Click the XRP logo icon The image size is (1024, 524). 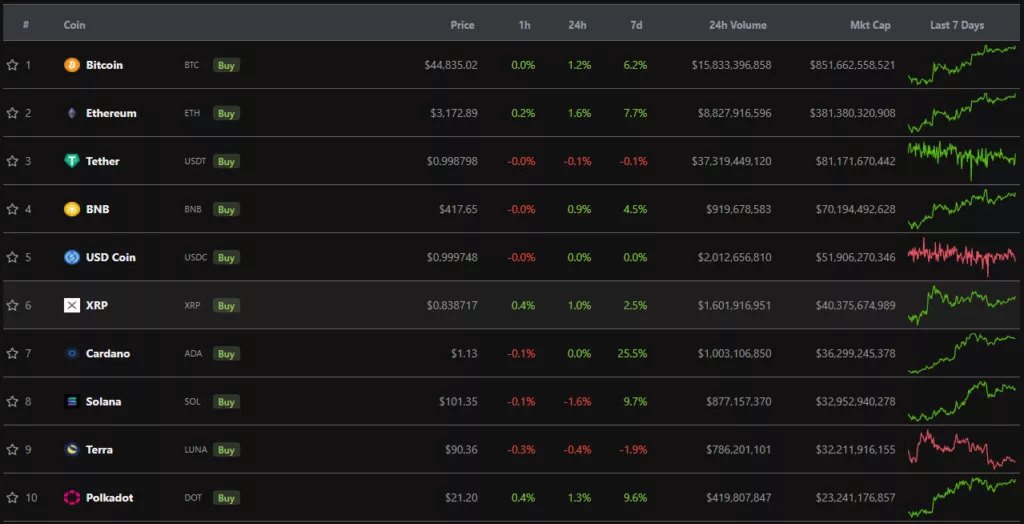(71, 305)
